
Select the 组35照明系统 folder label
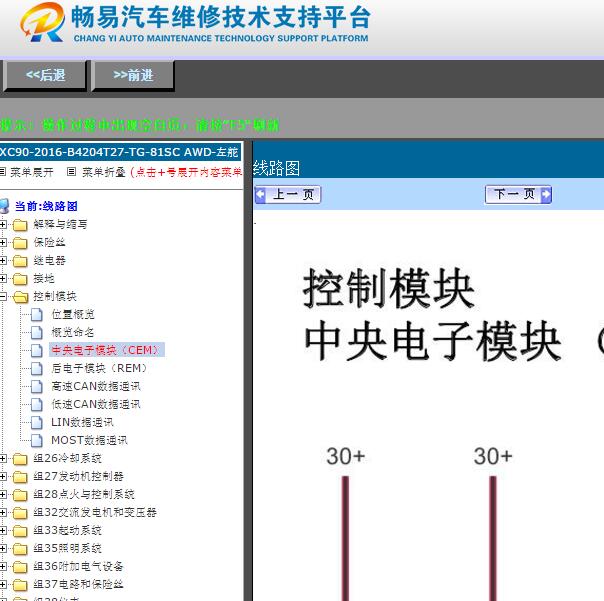[67, 549]
